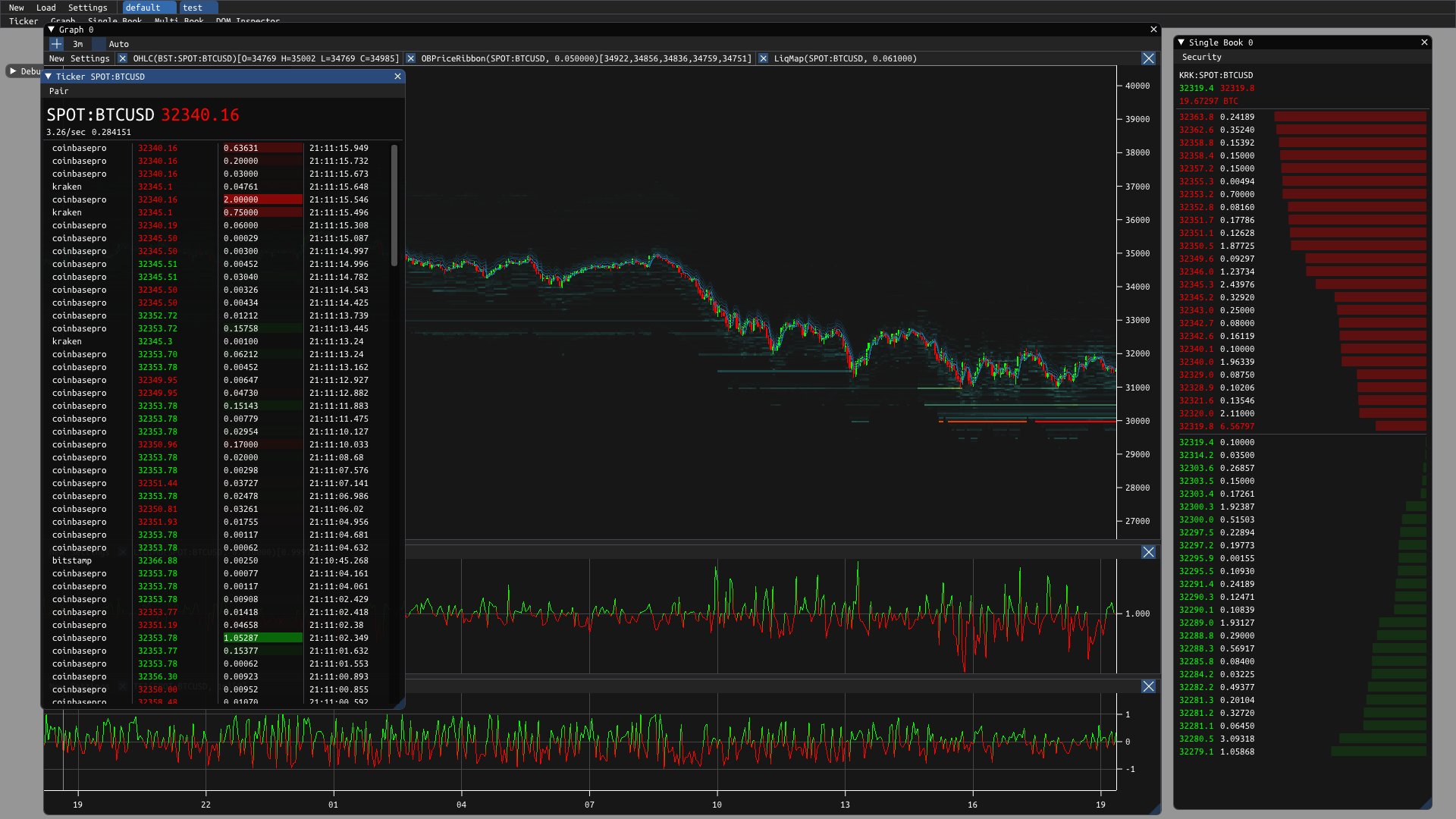Remove the OBPriceRibbon indicator with its X
1456x819 pixels.
coord(411,58)
